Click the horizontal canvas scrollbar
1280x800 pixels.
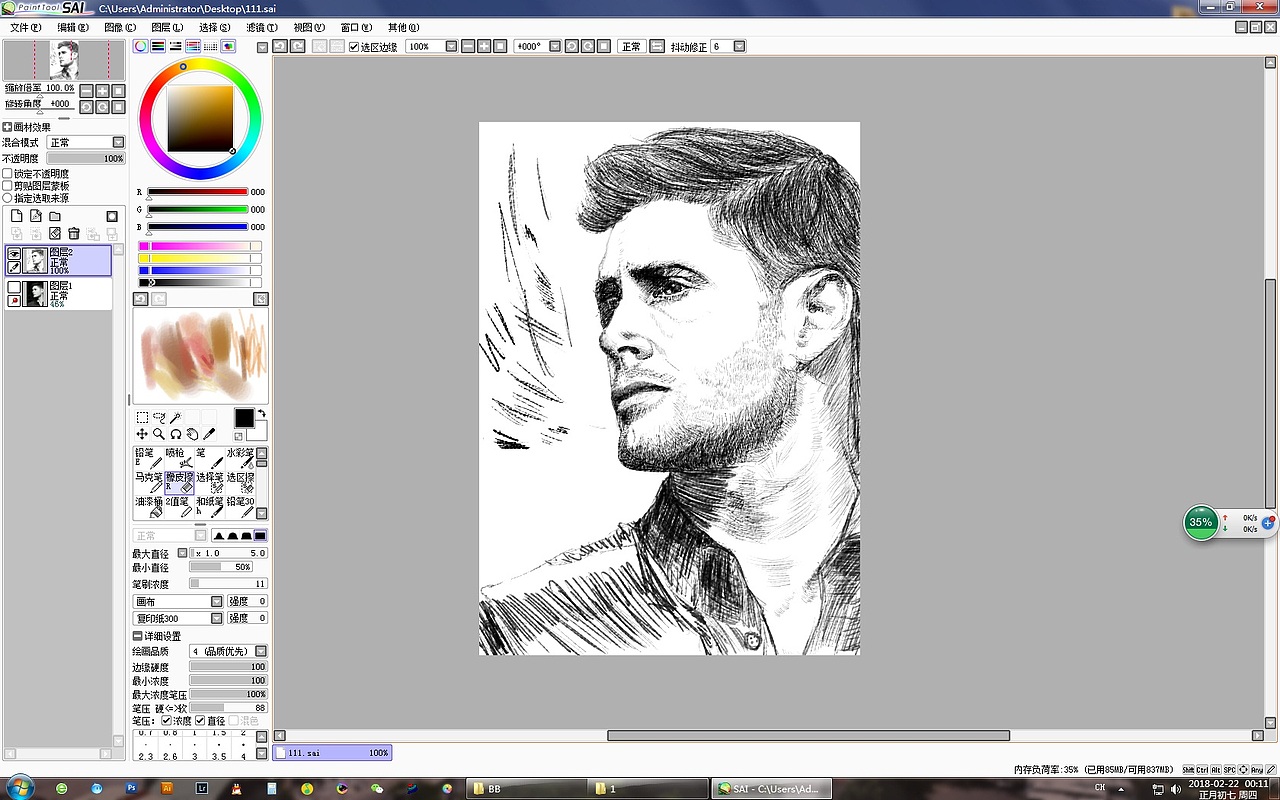tap(808, 736)
